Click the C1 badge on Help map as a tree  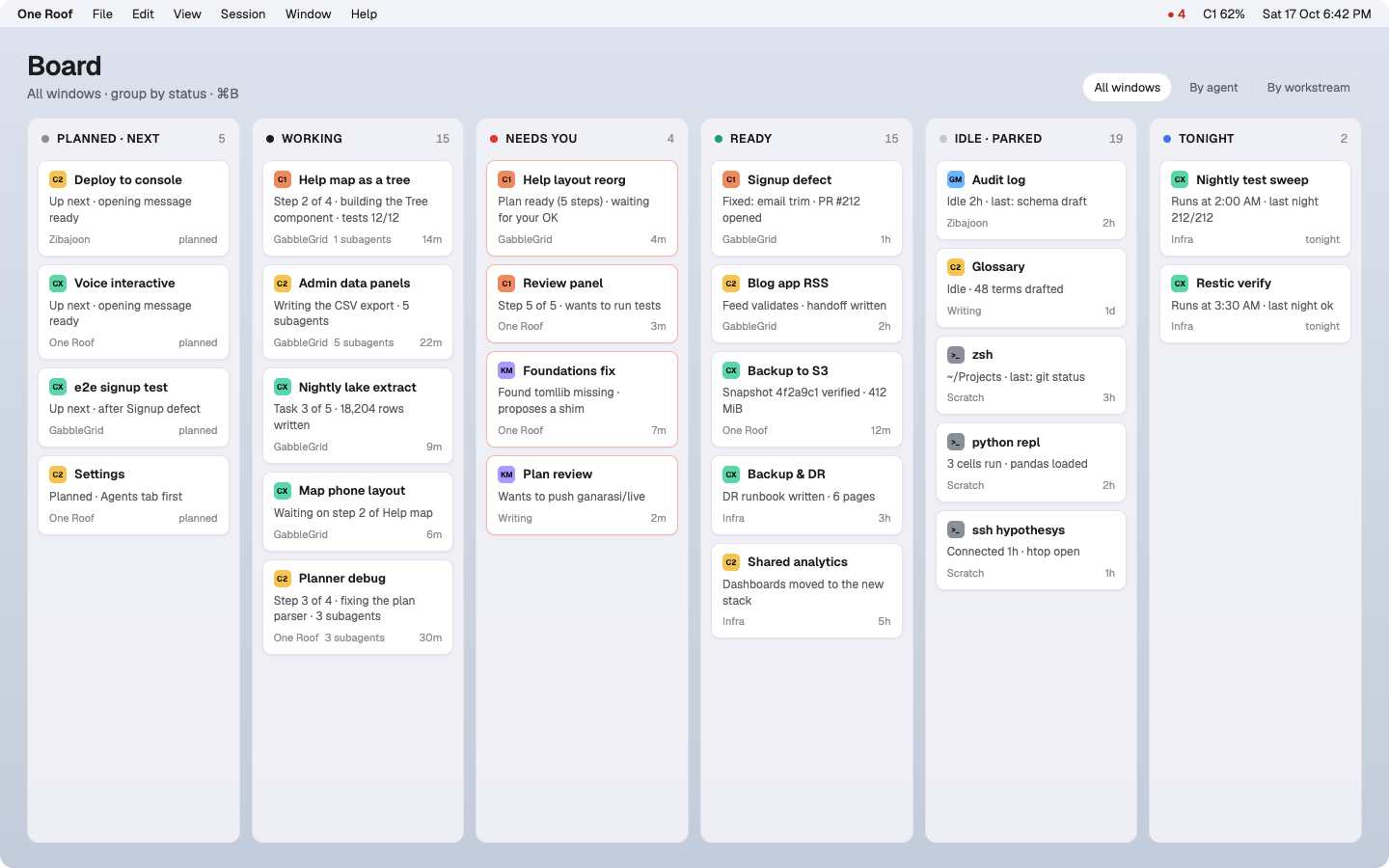[283, 179]
